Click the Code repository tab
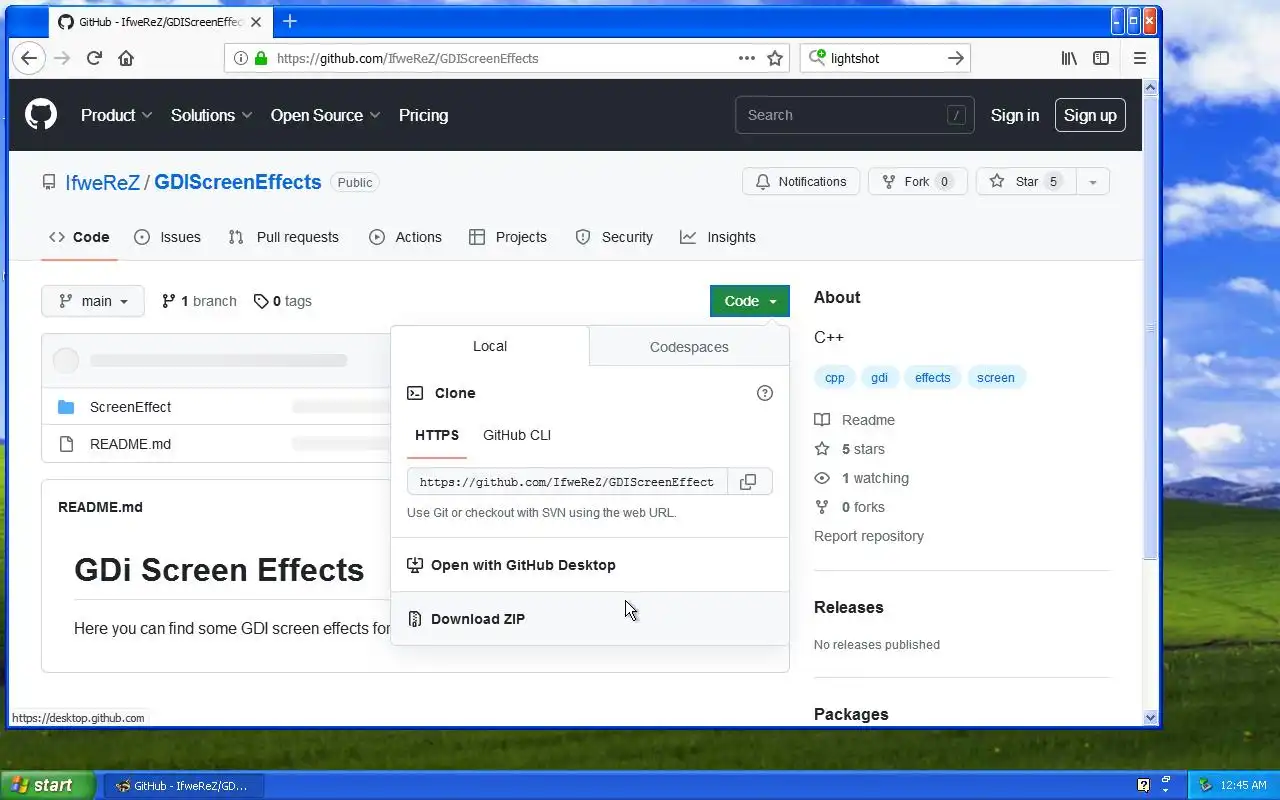Viewport: 1280px width, 800px height. [79, 237]
